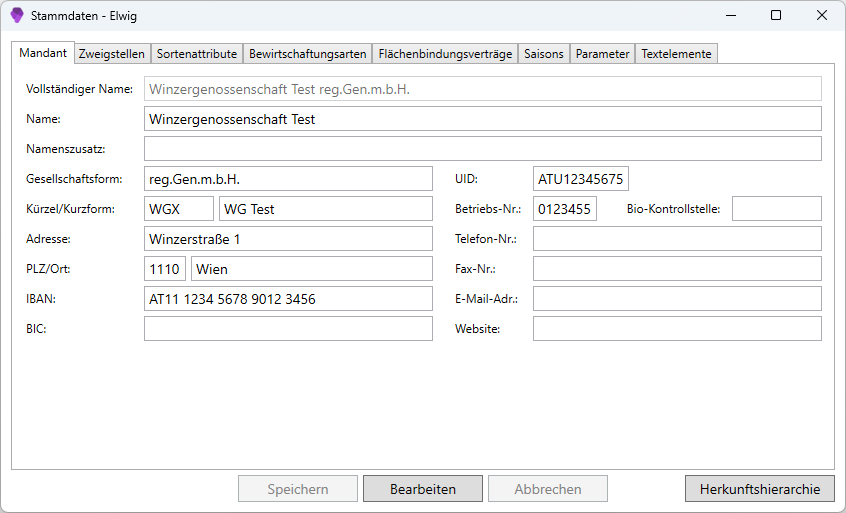Open the Flächenbindungsverträge tab

(x=445, y=54)
